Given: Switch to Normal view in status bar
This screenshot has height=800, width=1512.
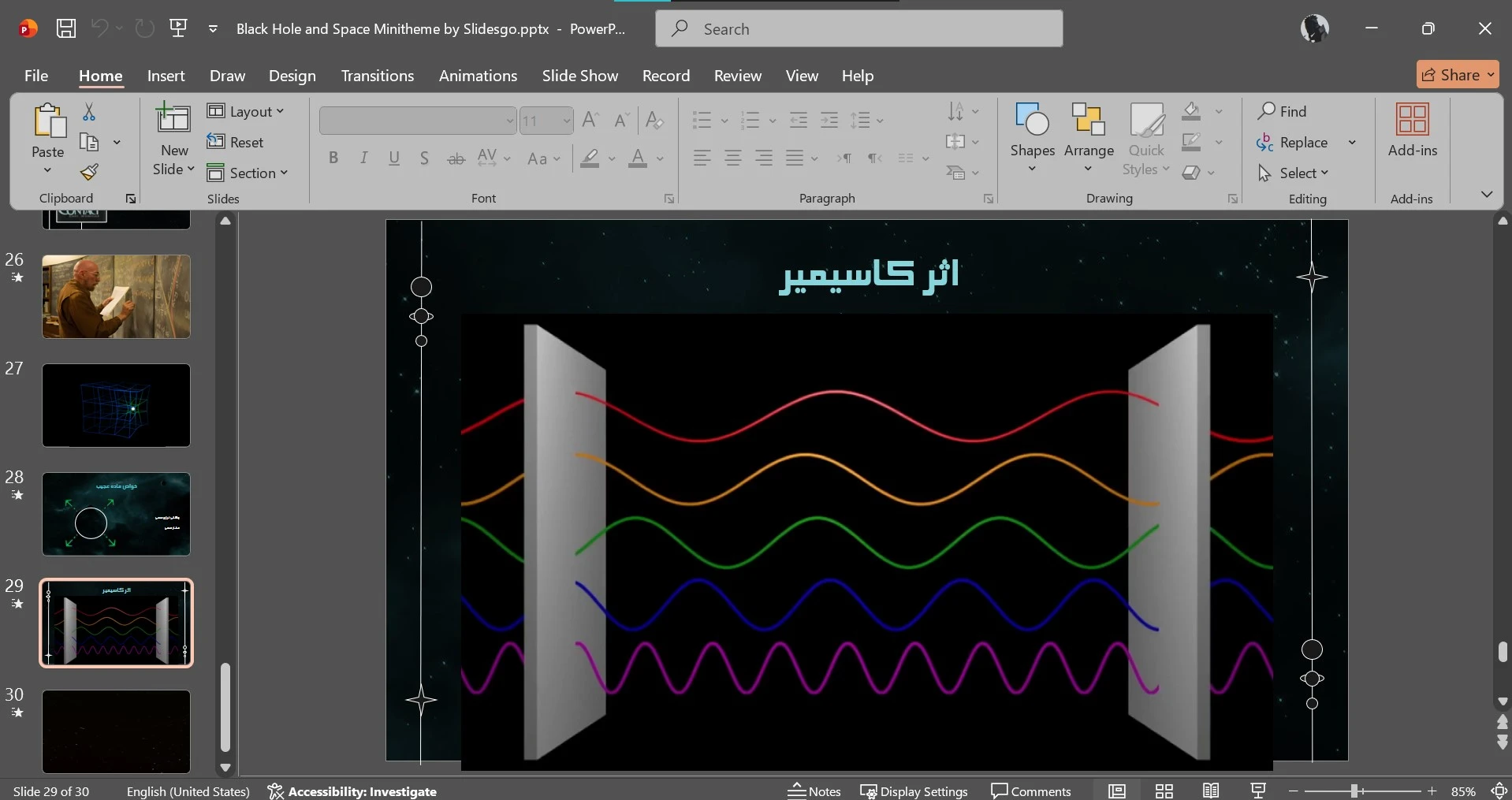Looking at the screenshot, I should click(x=1117, y=791).
